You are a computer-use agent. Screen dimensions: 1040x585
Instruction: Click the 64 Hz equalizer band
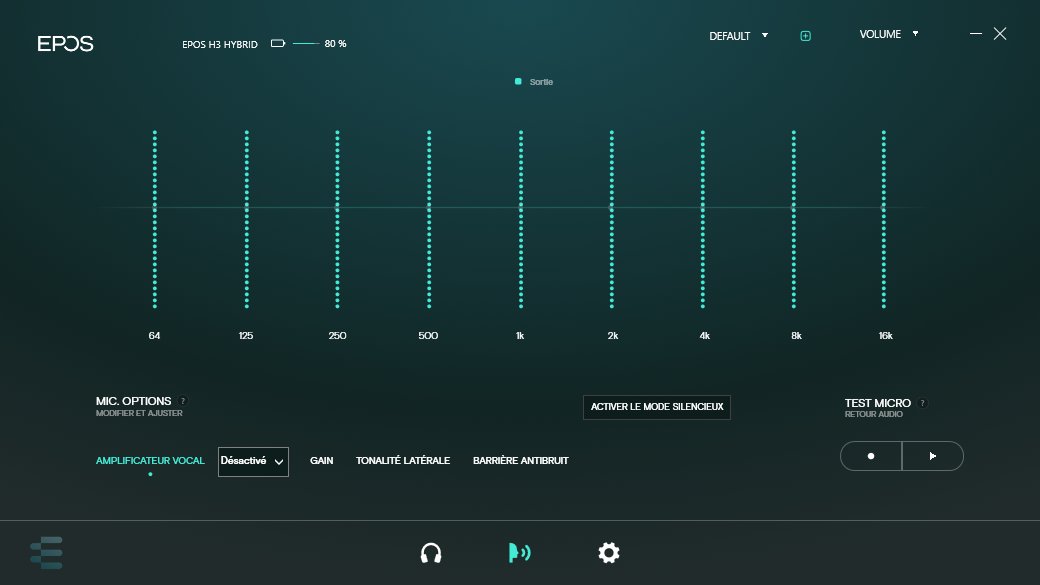[x=155, y=208]
